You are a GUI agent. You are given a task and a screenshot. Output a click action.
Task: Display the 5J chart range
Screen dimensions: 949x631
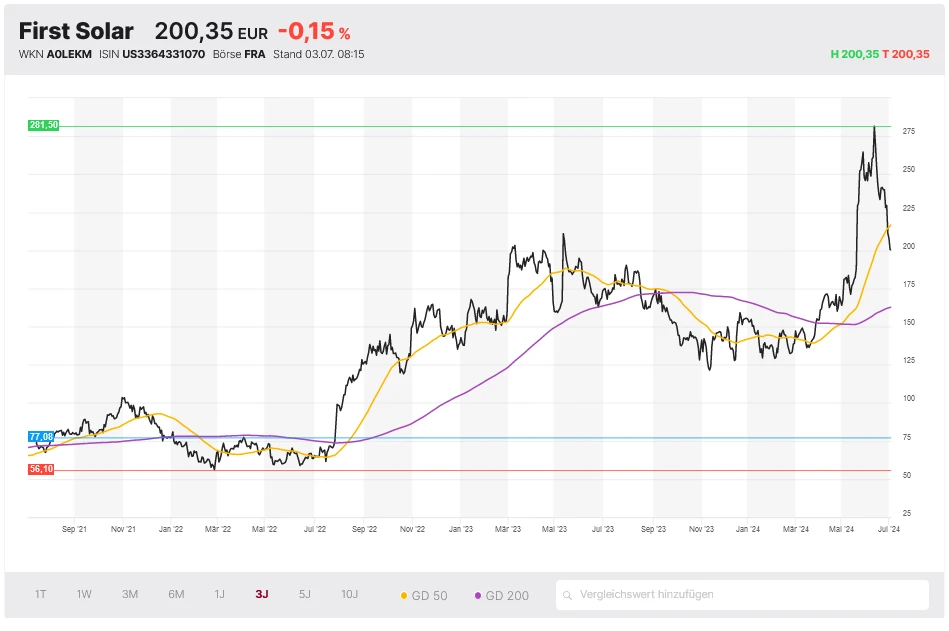[304, 594]
